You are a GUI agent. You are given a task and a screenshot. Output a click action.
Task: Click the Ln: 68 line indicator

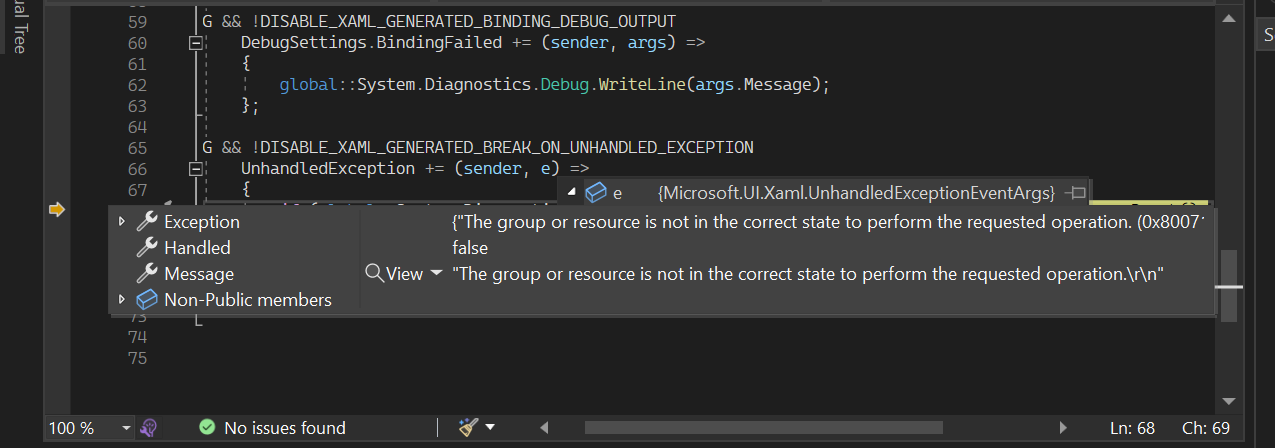pyautogui.click(x=1132, y=428)
